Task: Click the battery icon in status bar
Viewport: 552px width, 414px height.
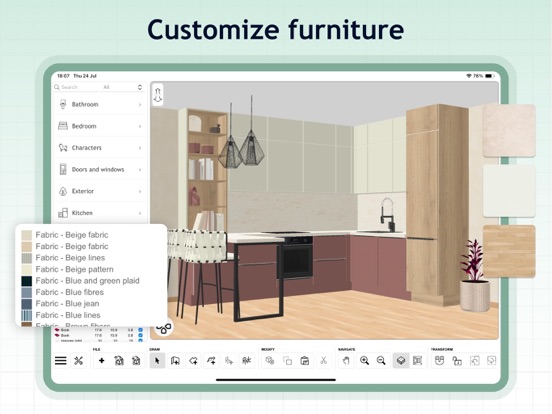Action: [489, 76]
